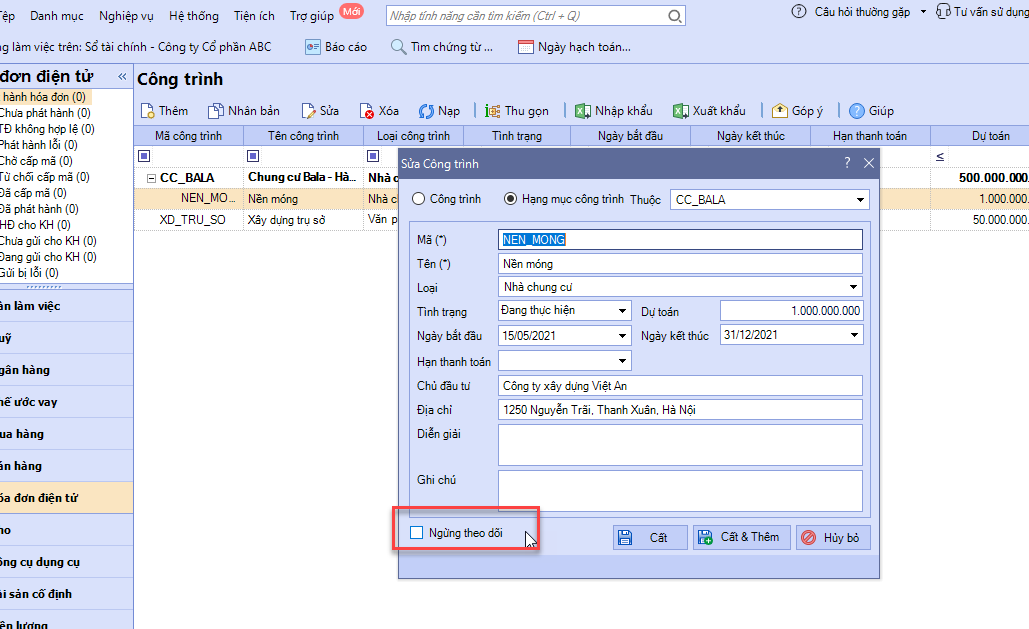Sort by the Tình trạng column header
Viewport: 1029px width, 629px height.
pyautogui.click(x=517, y=136)
